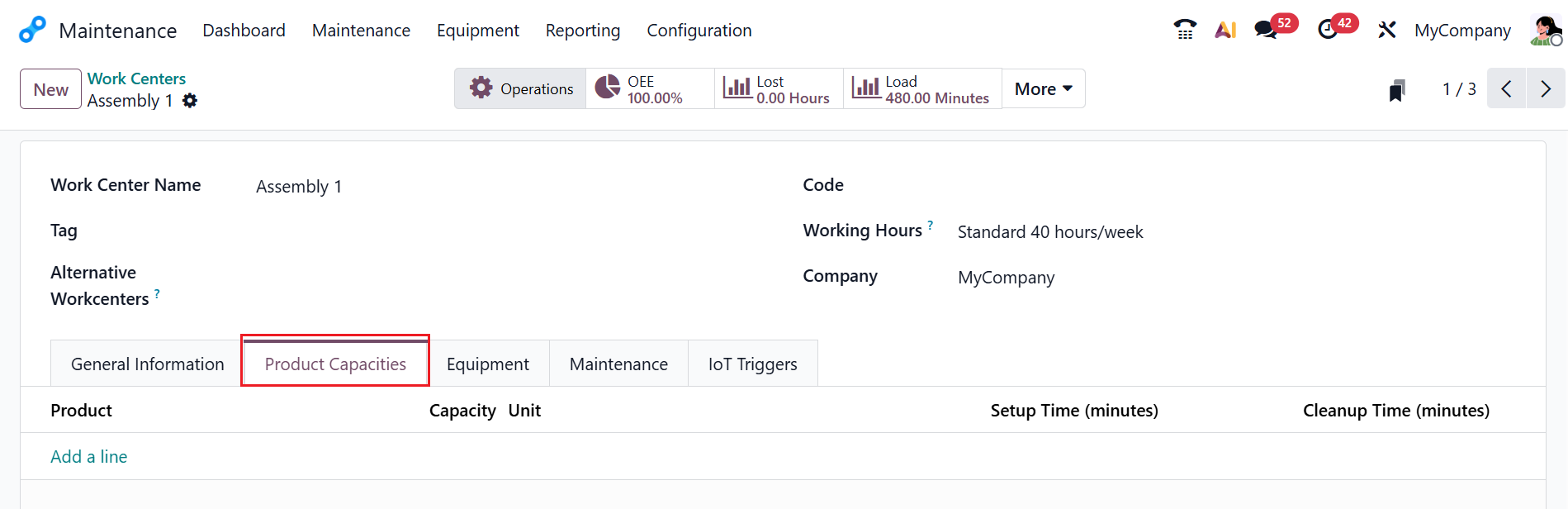
Task: Expand the More dropdown button
Action: coord(1043,89)
